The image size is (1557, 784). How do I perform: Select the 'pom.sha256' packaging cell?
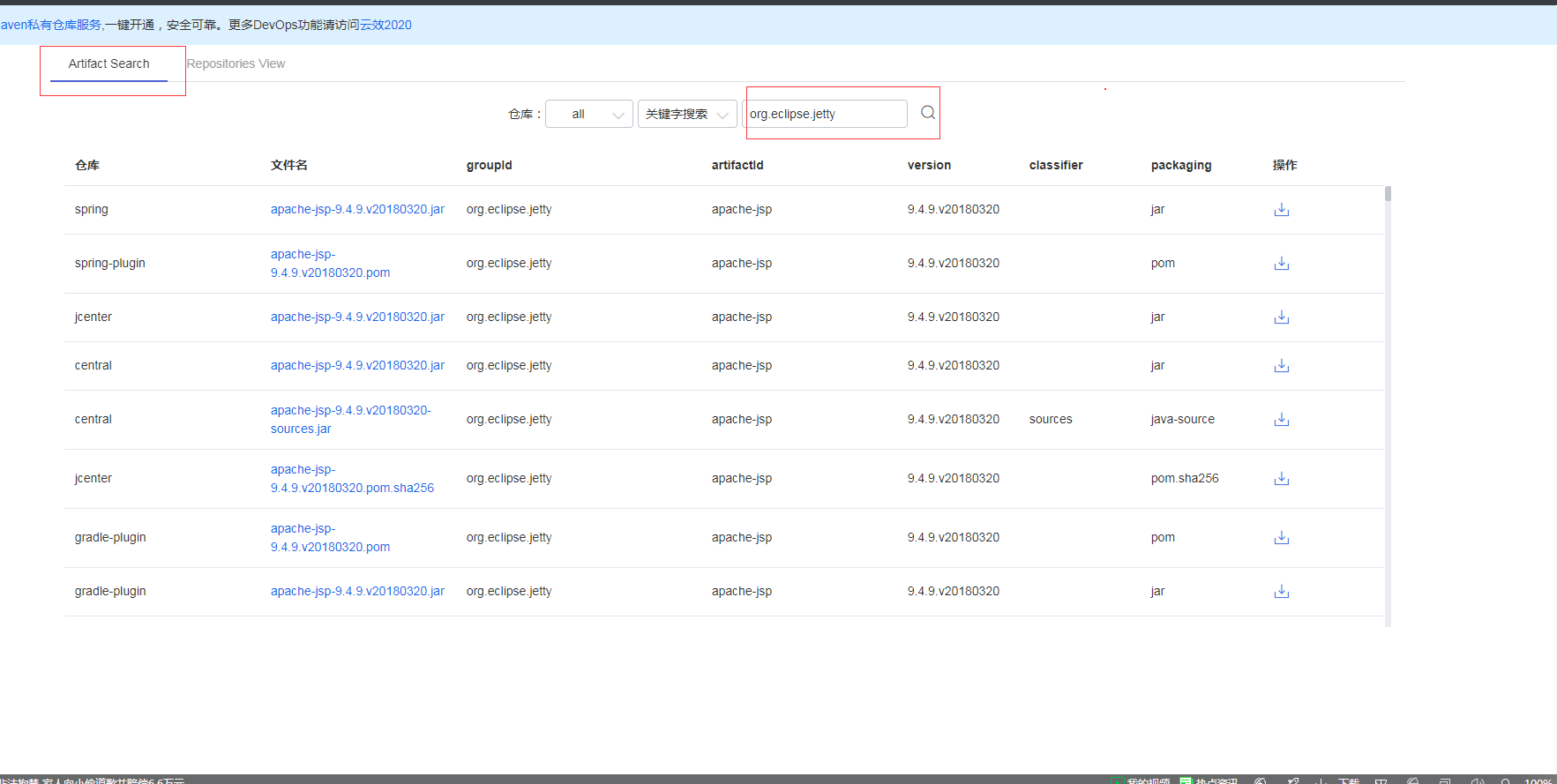click(1185, 478)
